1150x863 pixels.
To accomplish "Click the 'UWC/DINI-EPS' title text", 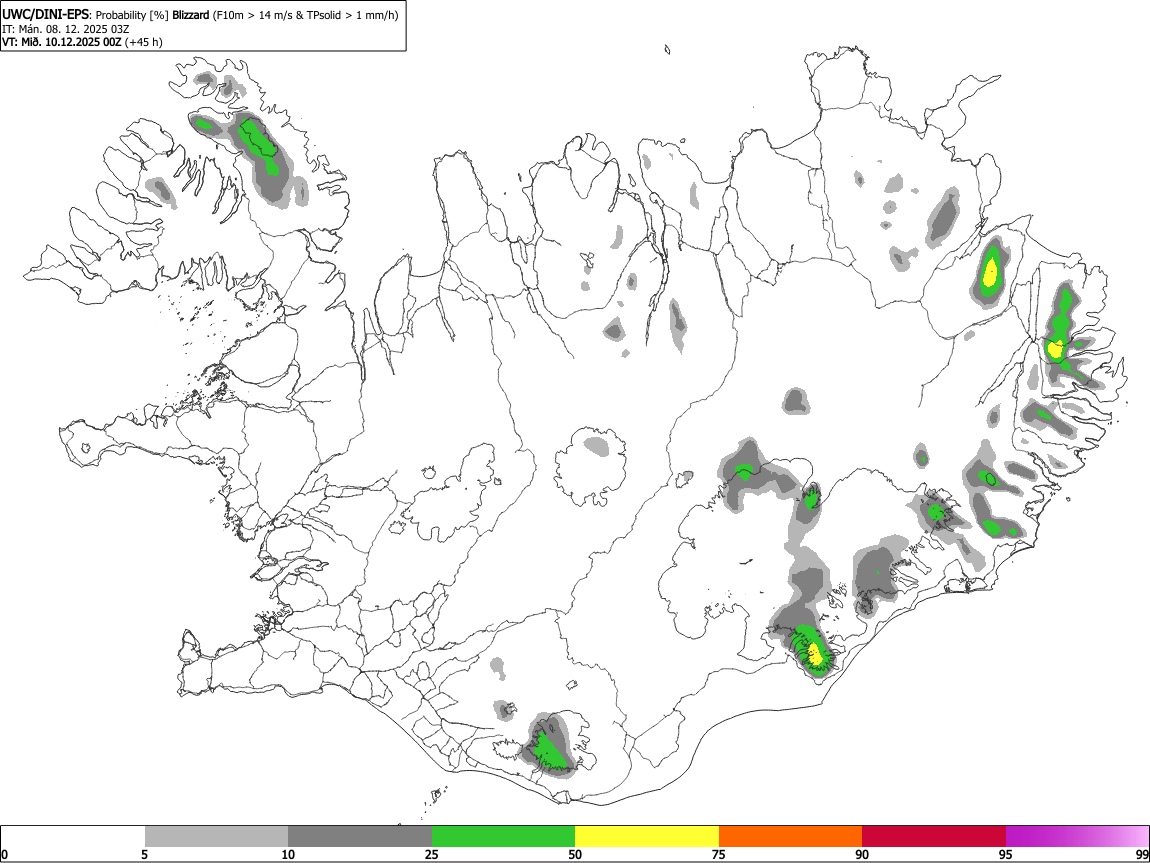I will coord(45,15).
